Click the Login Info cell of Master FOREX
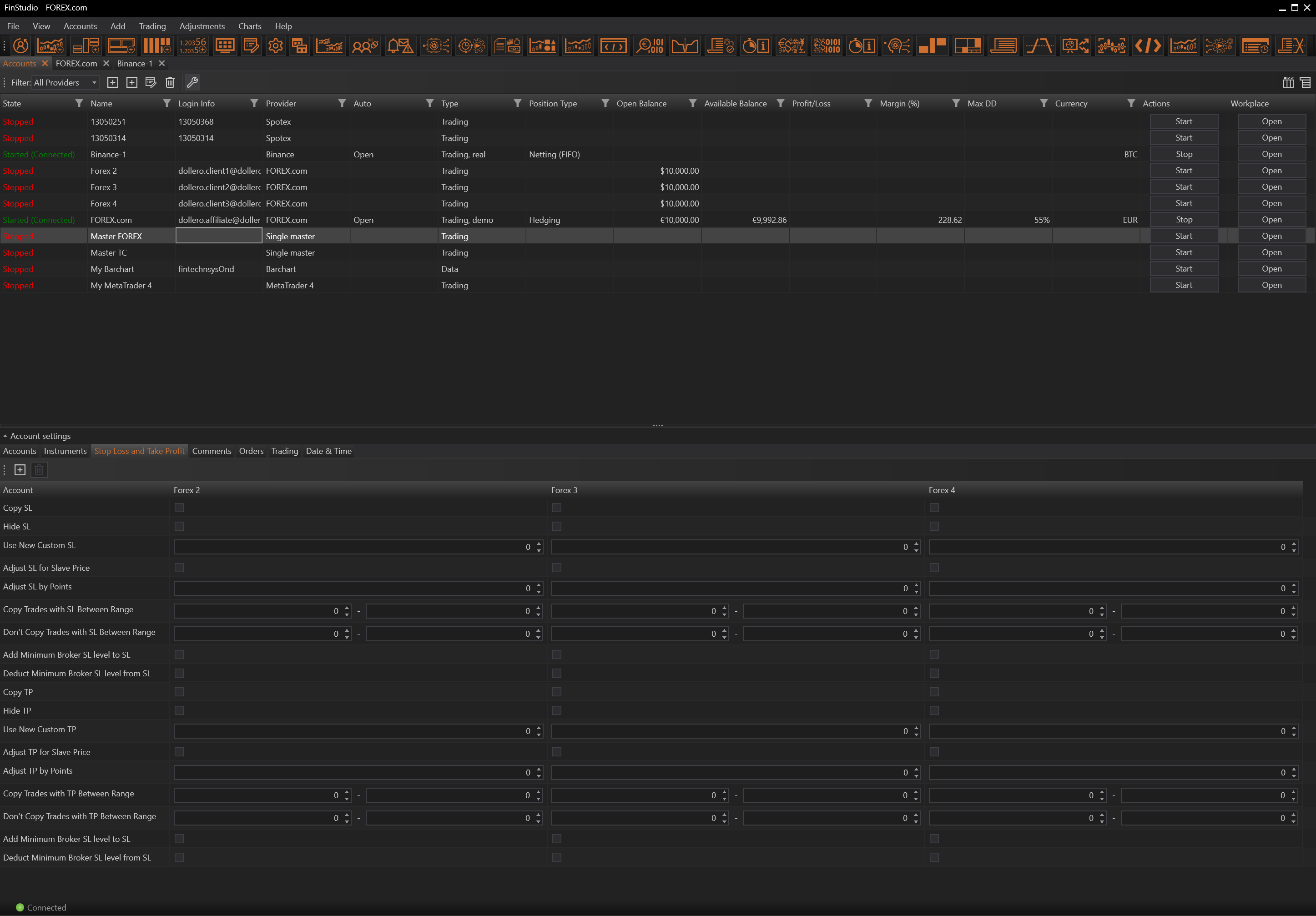 (x=218, y=236)
